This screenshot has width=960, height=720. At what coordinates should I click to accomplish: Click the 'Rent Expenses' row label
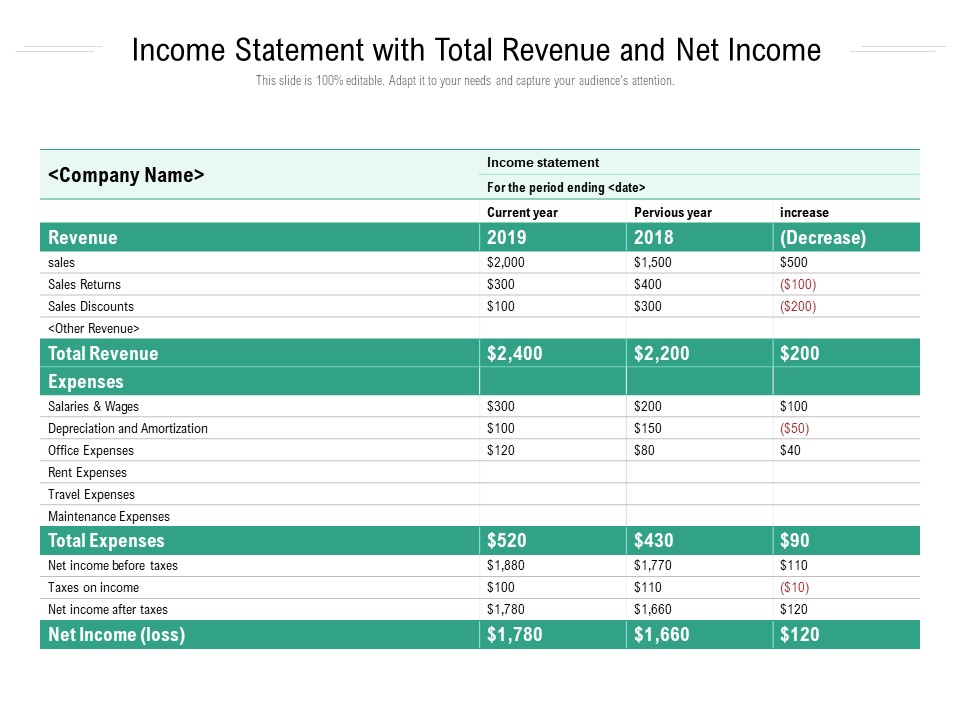click(x=87, y=473)
